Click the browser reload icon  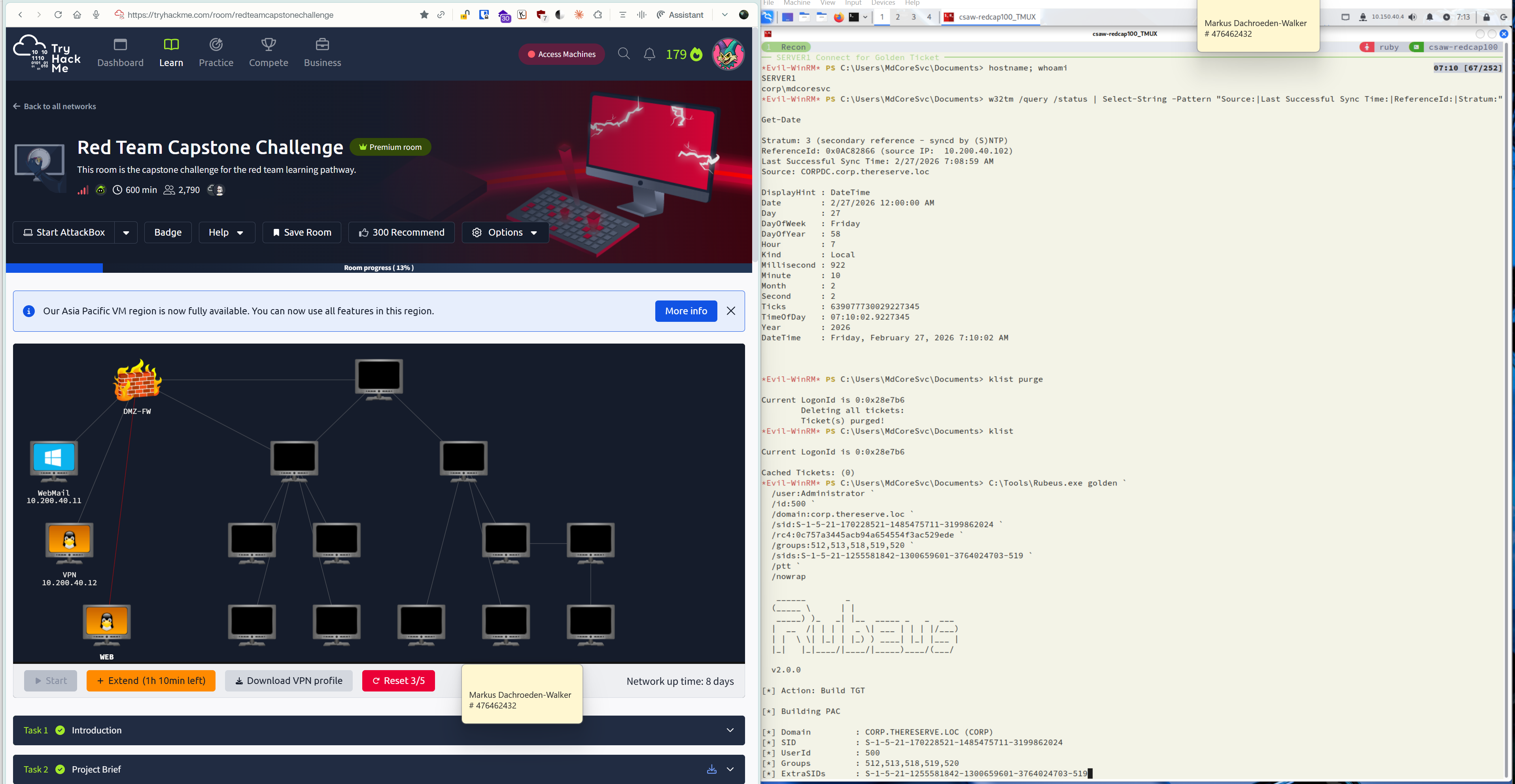(x=58, y=15)
